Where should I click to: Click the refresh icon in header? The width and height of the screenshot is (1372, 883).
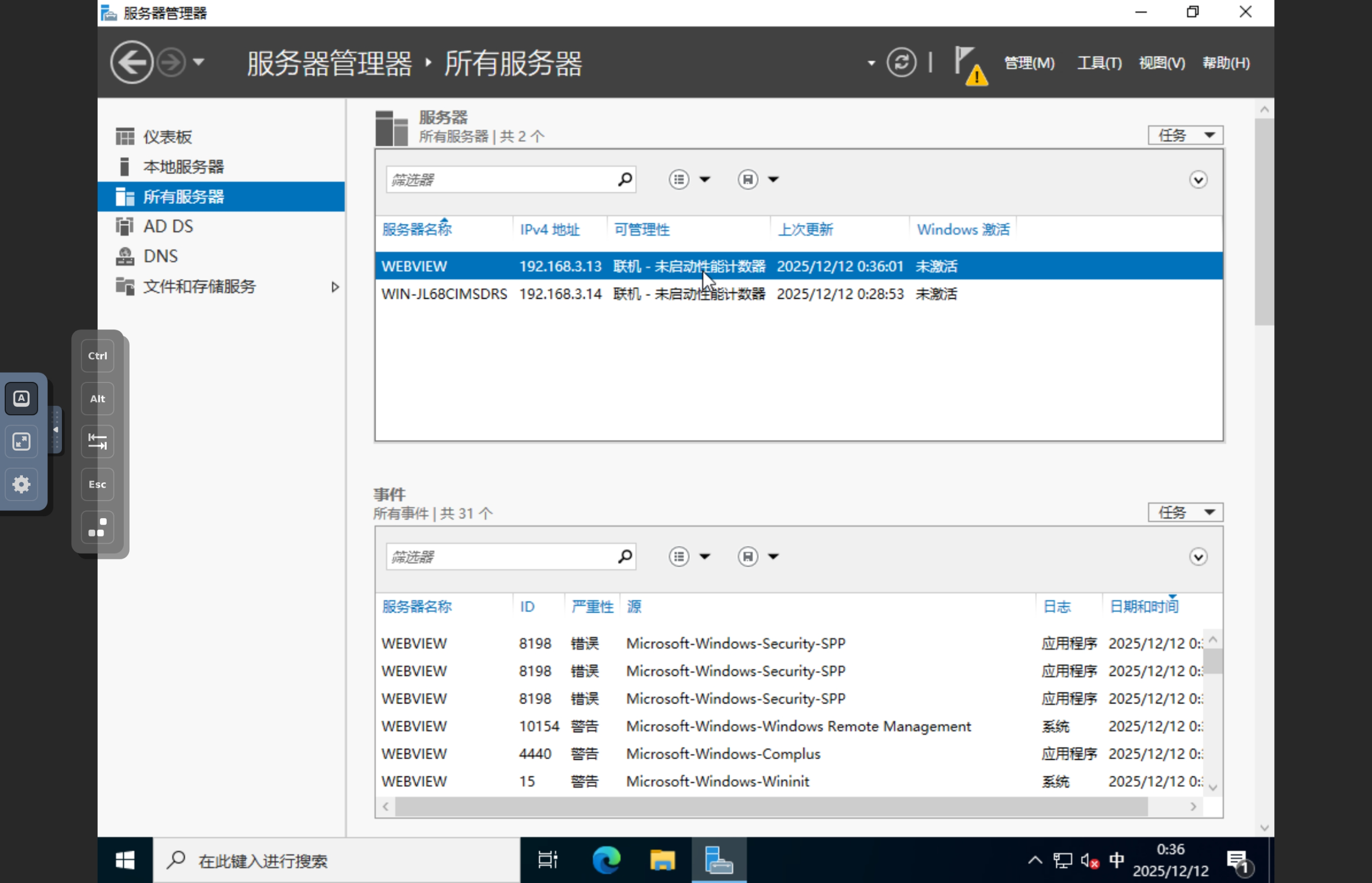click(x=901, y=62)
